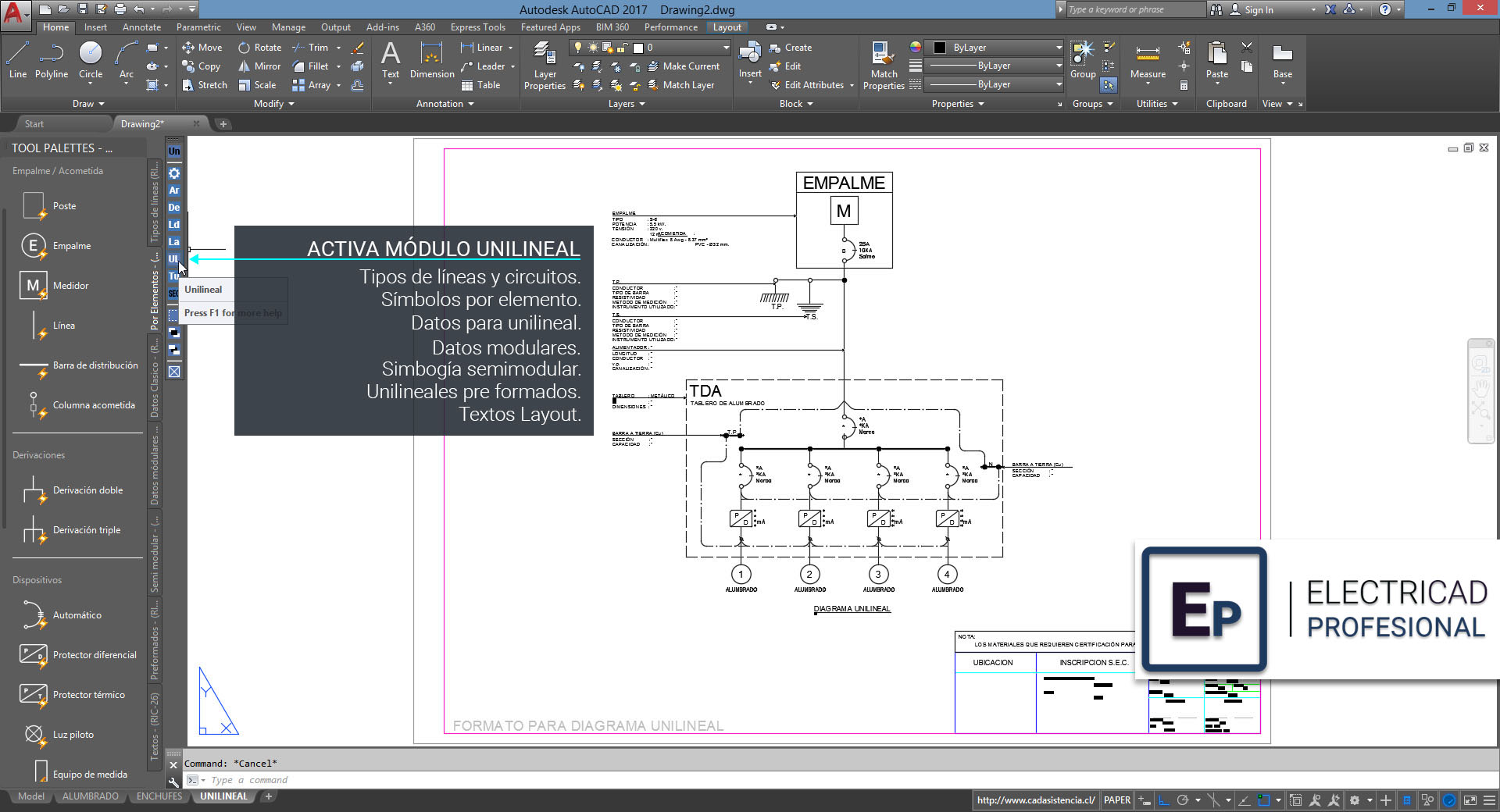
Task: Toggle Object Snap in status bar
Action: coord(1263,800)
